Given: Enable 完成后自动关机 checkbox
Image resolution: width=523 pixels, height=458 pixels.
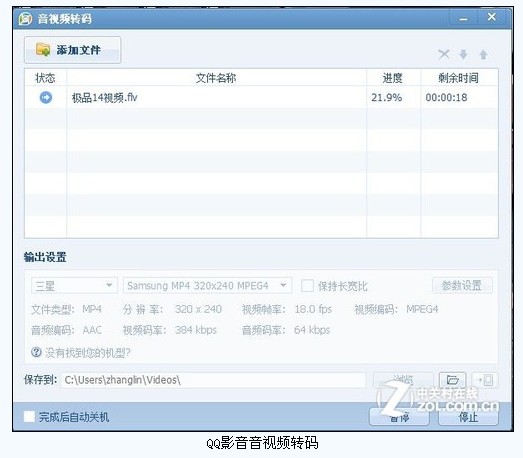Looking at the screenshot, I should 29,416.
